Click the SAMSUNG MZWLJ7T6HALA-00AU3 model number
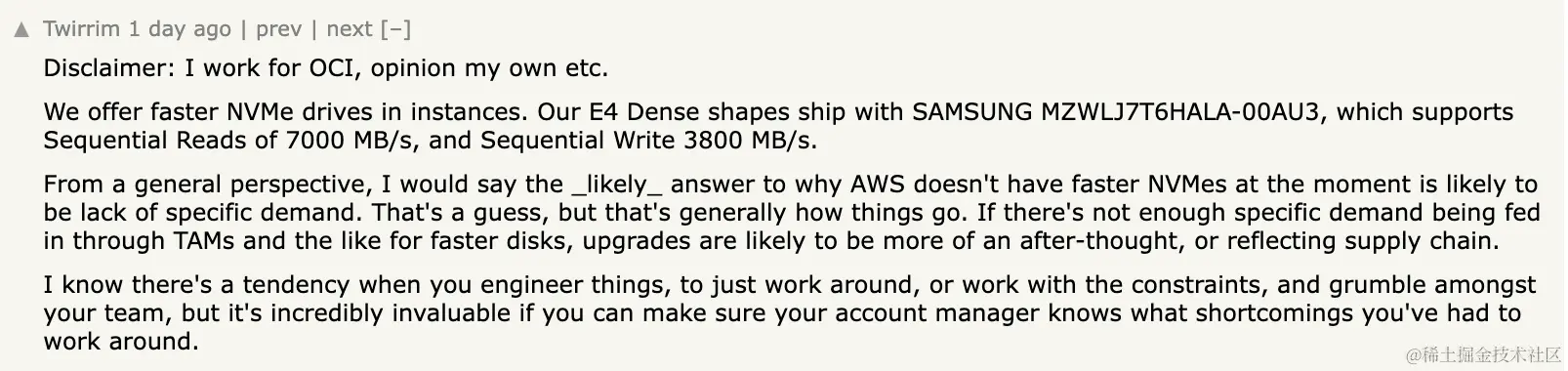 pyautogui.click(x=1116, y=111)
